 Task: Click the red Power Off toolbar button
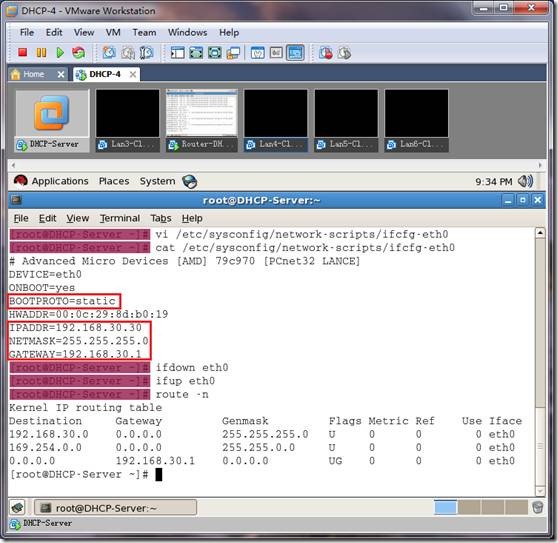click(23, 53)
